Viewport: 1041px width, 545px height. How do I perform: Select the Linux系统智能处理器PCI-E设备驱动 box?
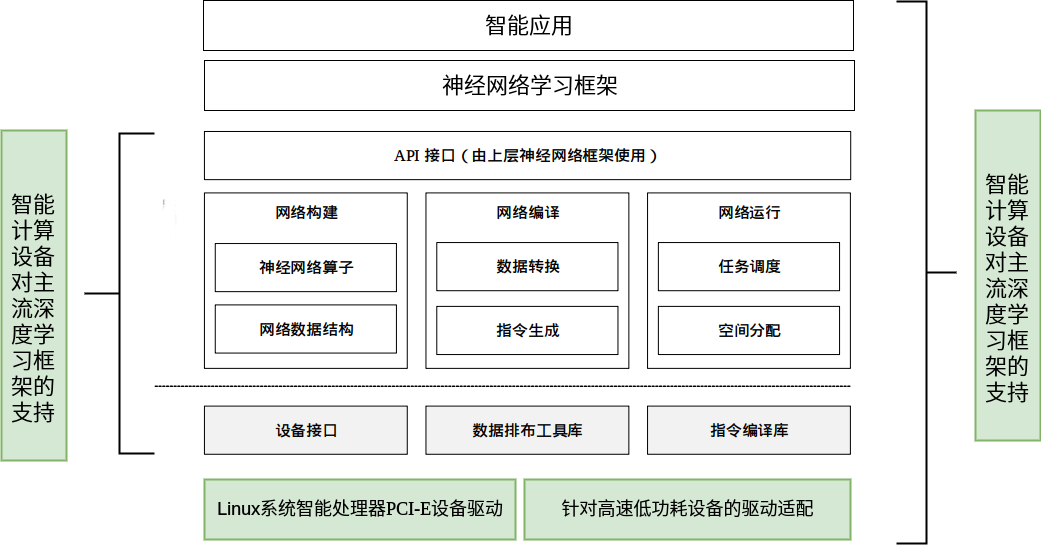coord(360,509)
